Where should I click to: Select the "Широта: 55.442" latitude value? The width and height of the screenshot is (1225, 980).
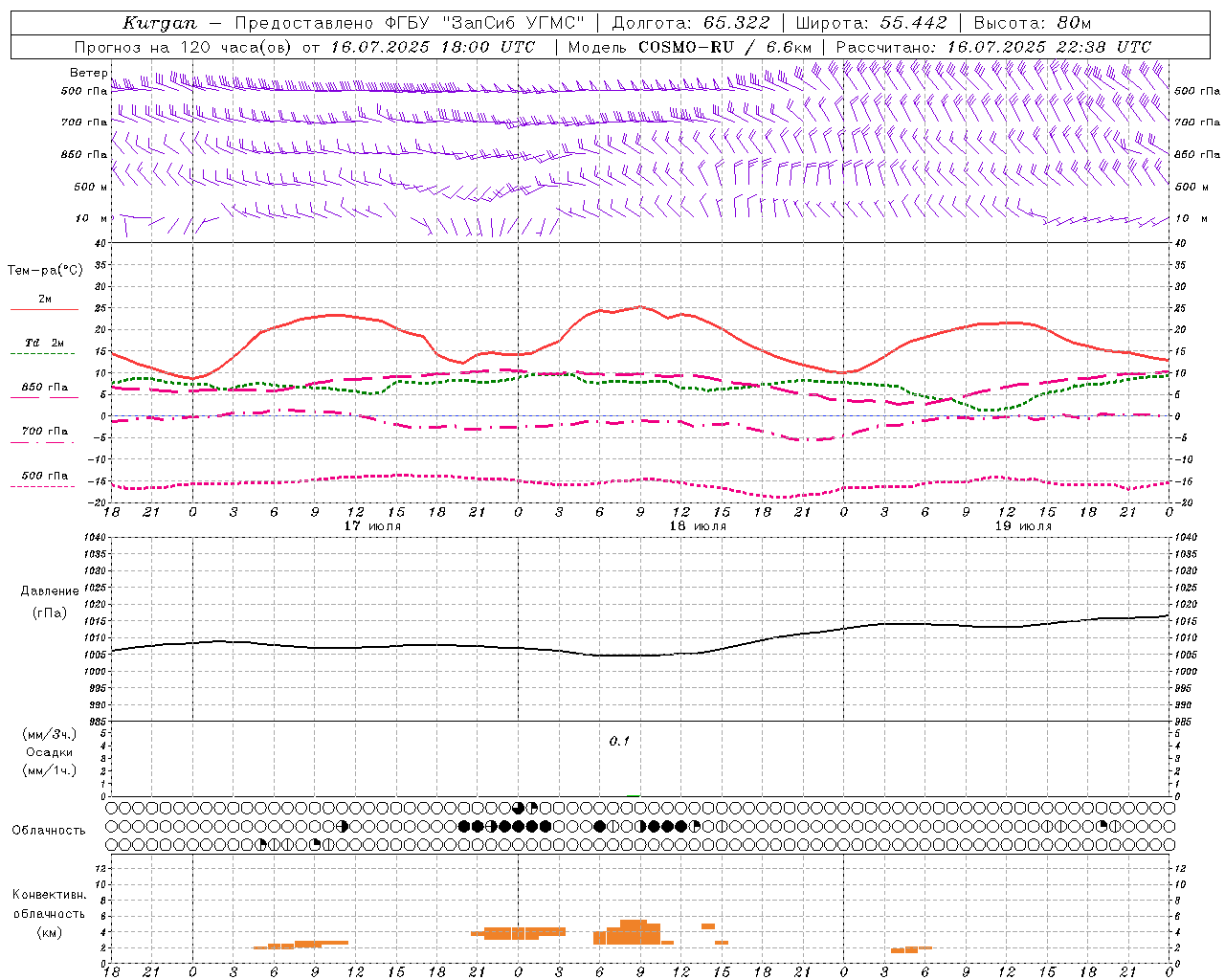point(871,23)
